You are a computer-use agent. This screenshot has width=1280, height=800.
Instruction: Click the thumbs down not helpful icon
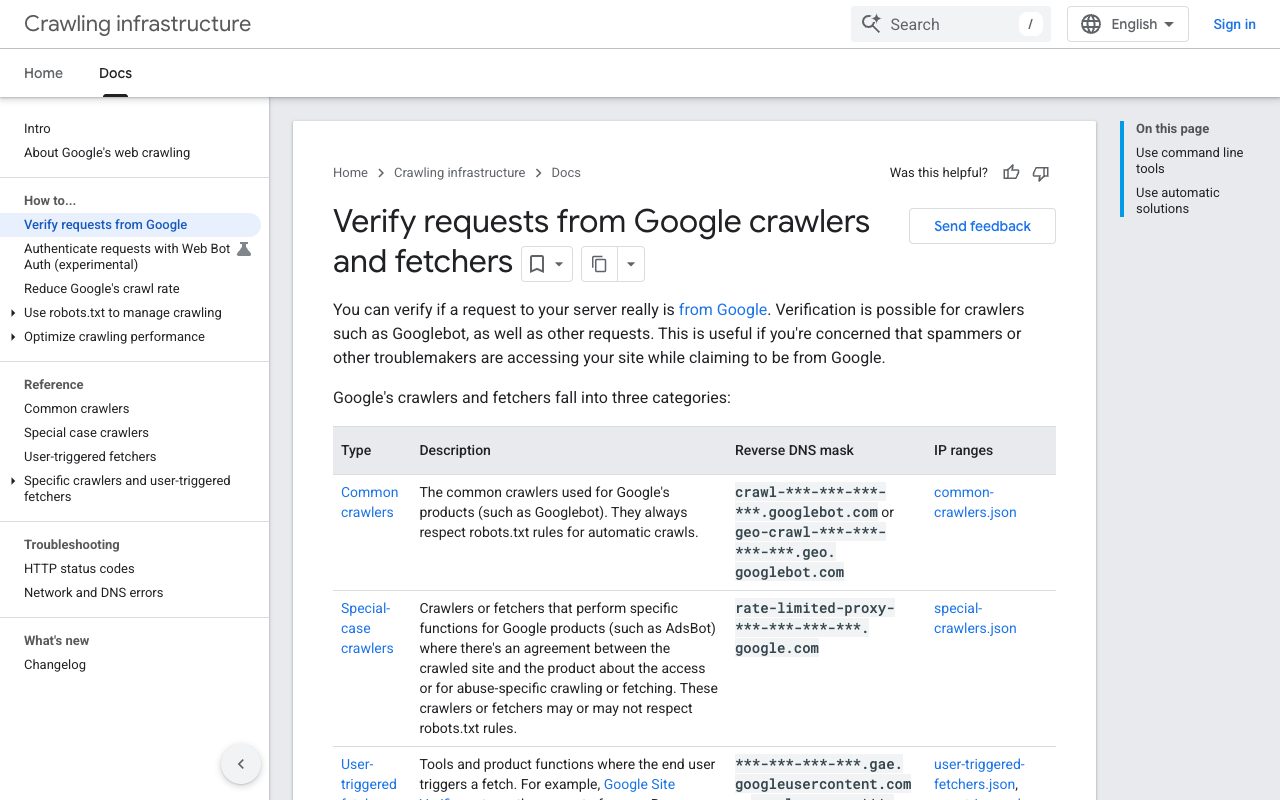1041,173
